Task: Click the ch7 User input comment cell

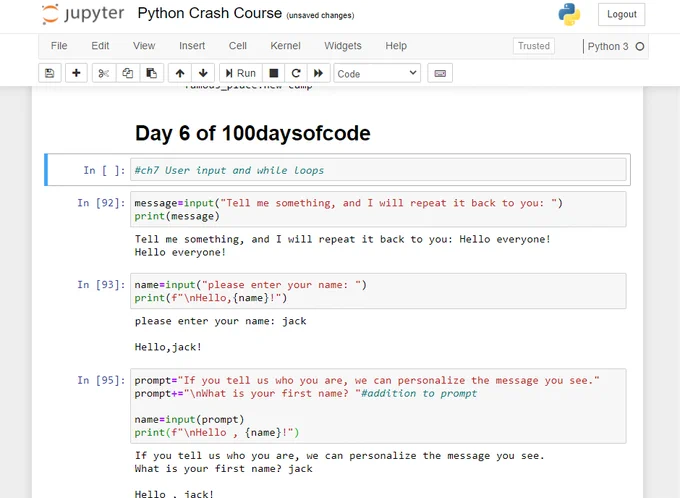Action: point(378,170)
